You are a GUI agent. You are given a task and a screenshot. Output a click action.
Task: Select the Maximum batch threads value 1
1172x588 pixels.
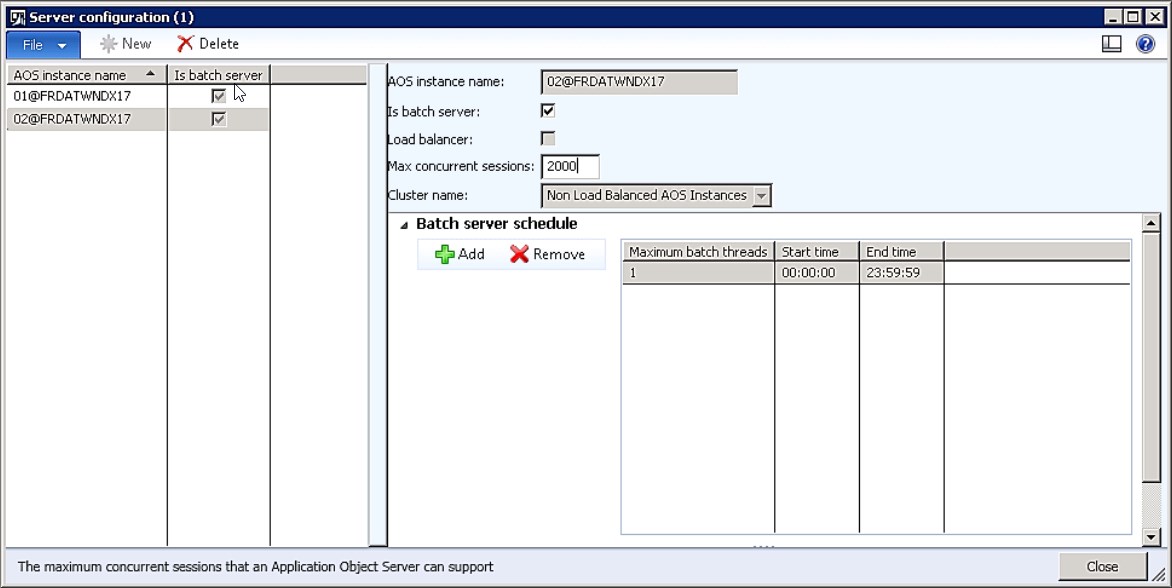[698, 273]
